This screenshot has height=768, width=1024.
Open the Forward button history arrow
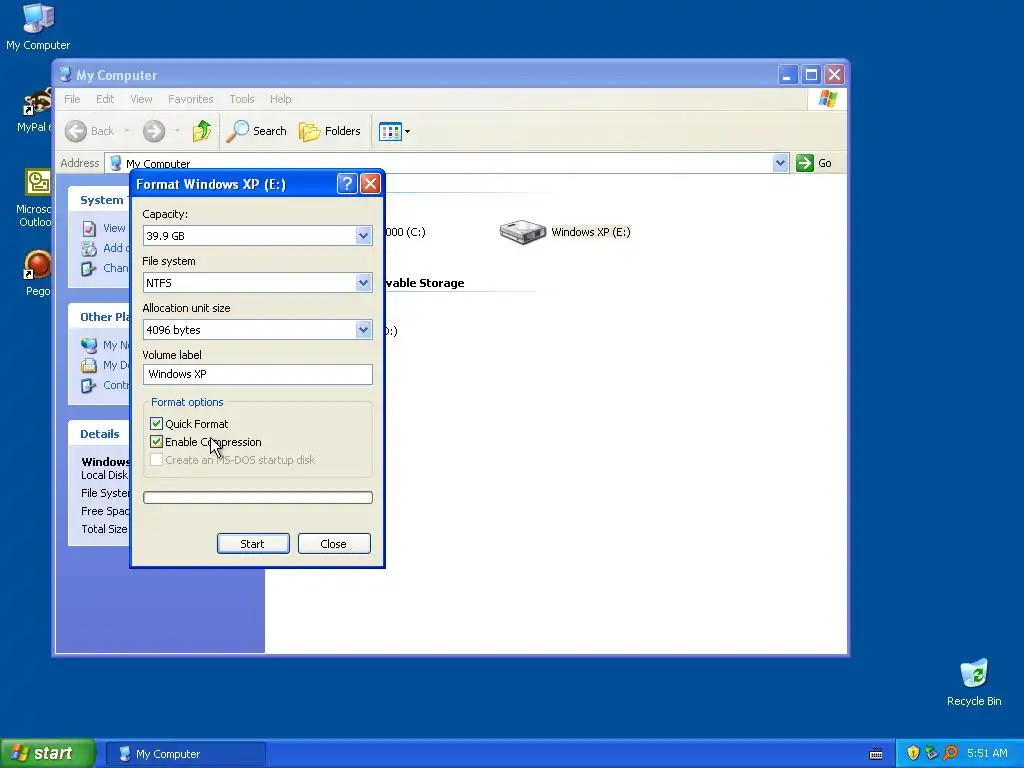point(177,131)
